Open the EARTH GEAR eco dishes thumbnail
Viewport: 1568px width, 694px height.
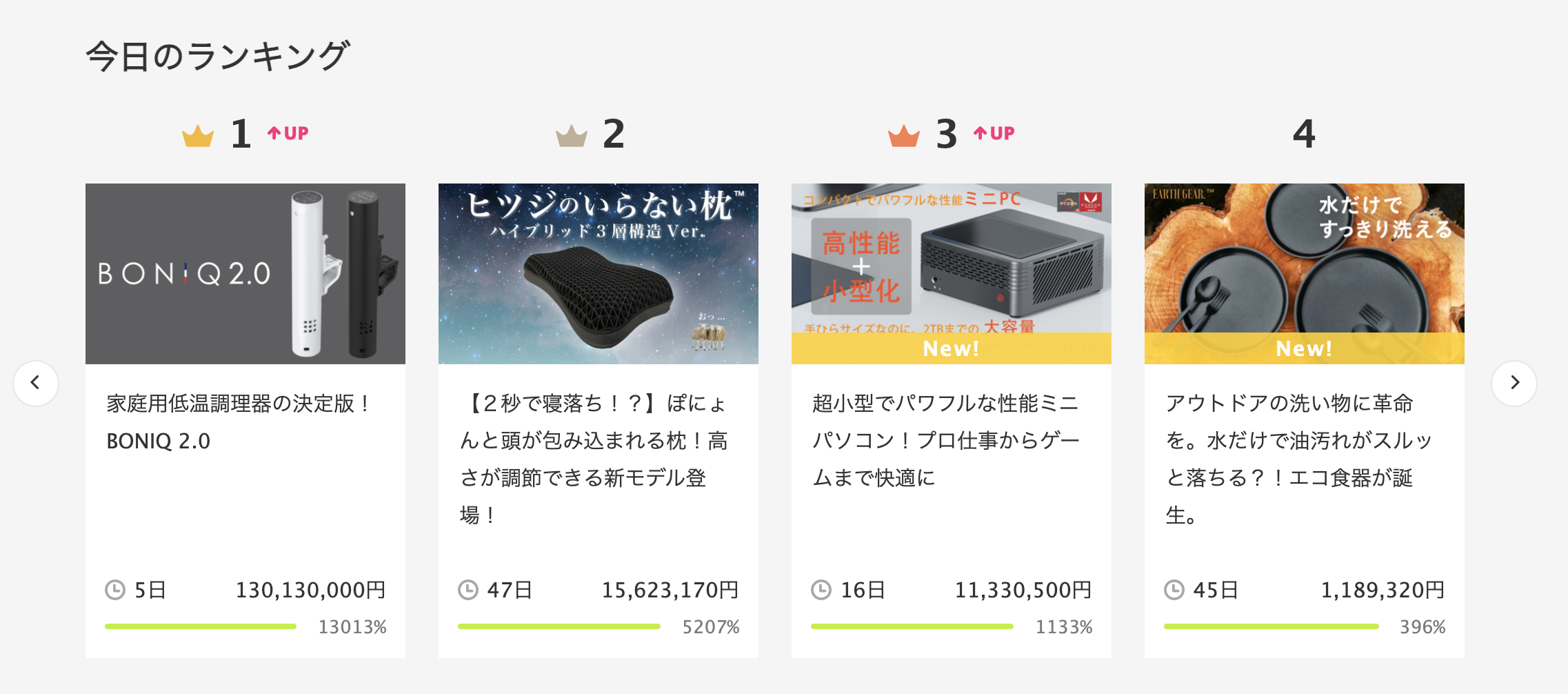1305,274
